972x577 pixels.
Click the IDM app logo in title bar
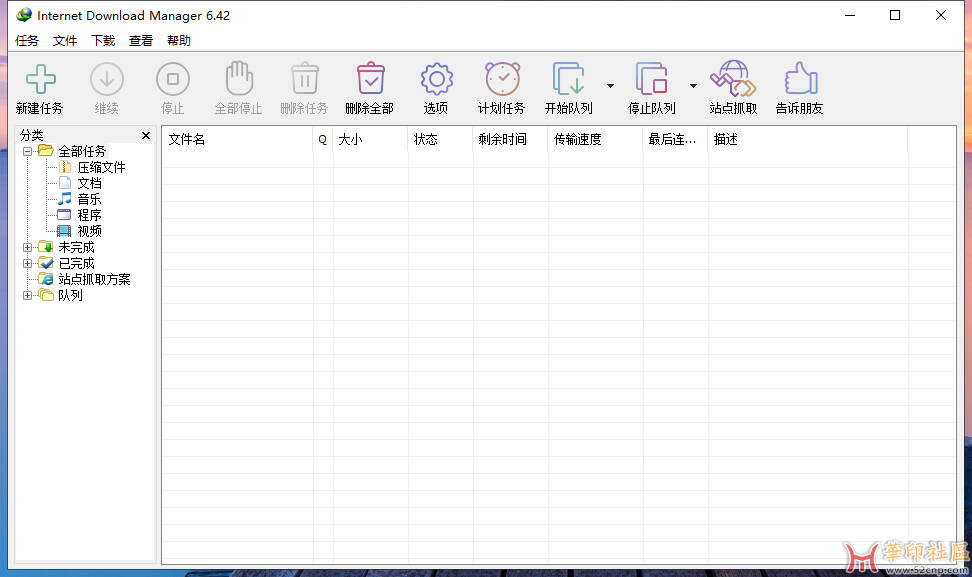(x=24, y=15)
